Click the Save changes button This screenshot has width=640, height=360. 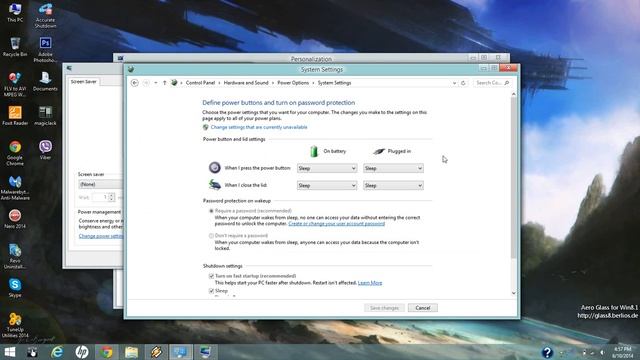(384, 308)
